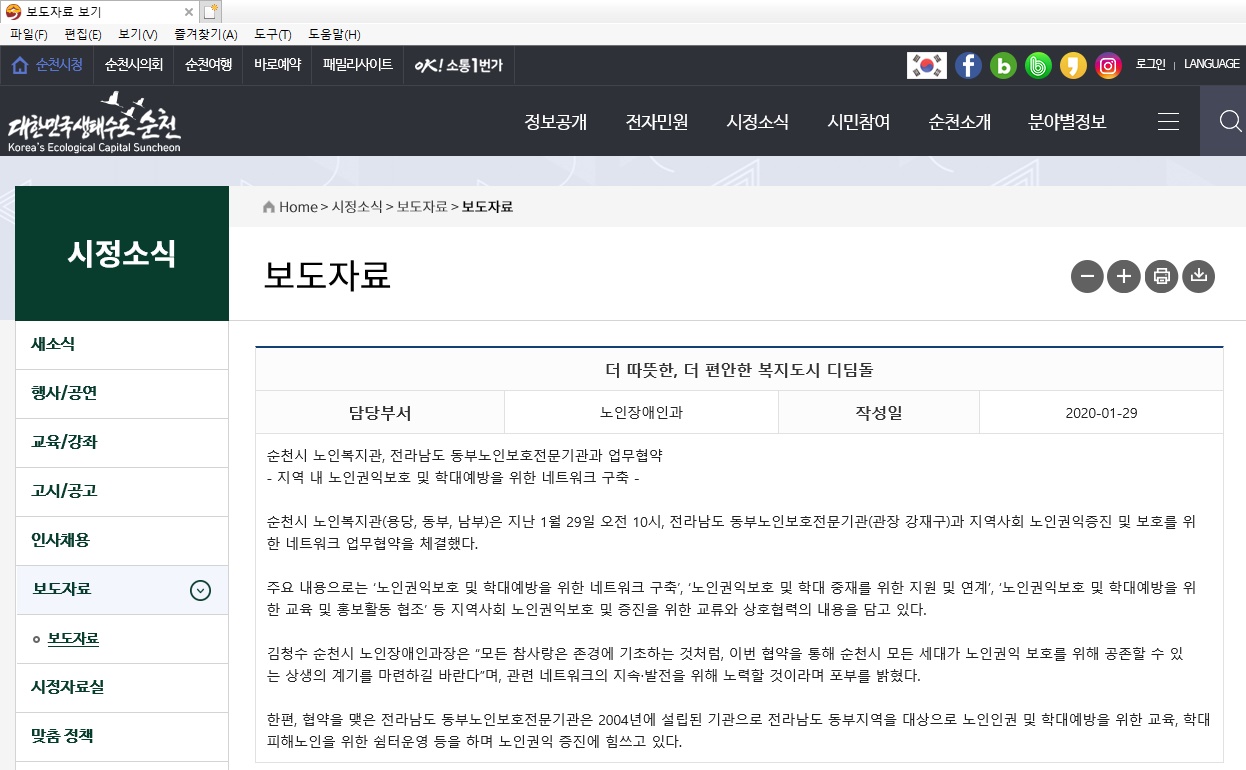
Task: Collapse the 보도자료 sidebar section chevron
Action: [201, 590]
